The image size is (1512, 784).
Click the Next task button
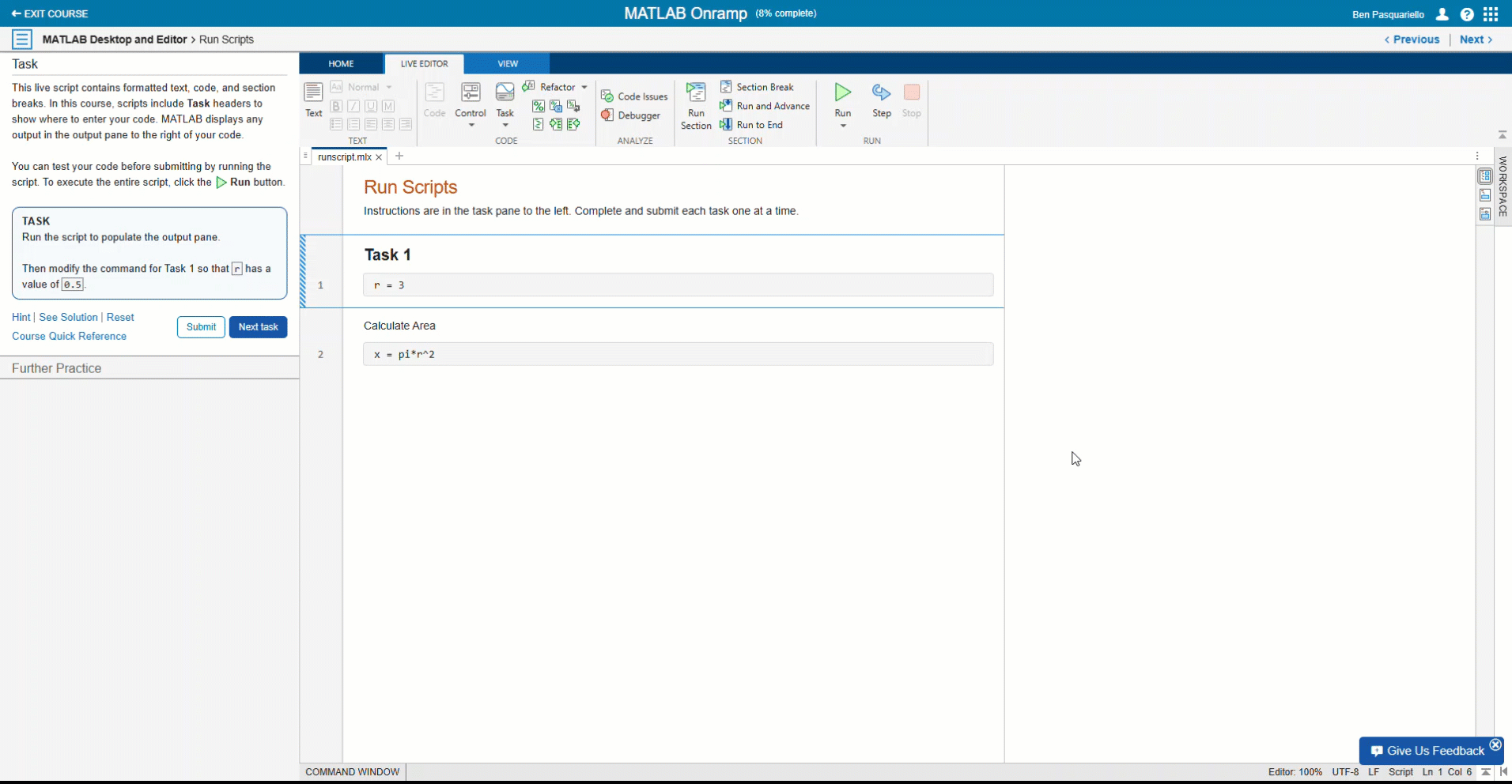(259, 327)
